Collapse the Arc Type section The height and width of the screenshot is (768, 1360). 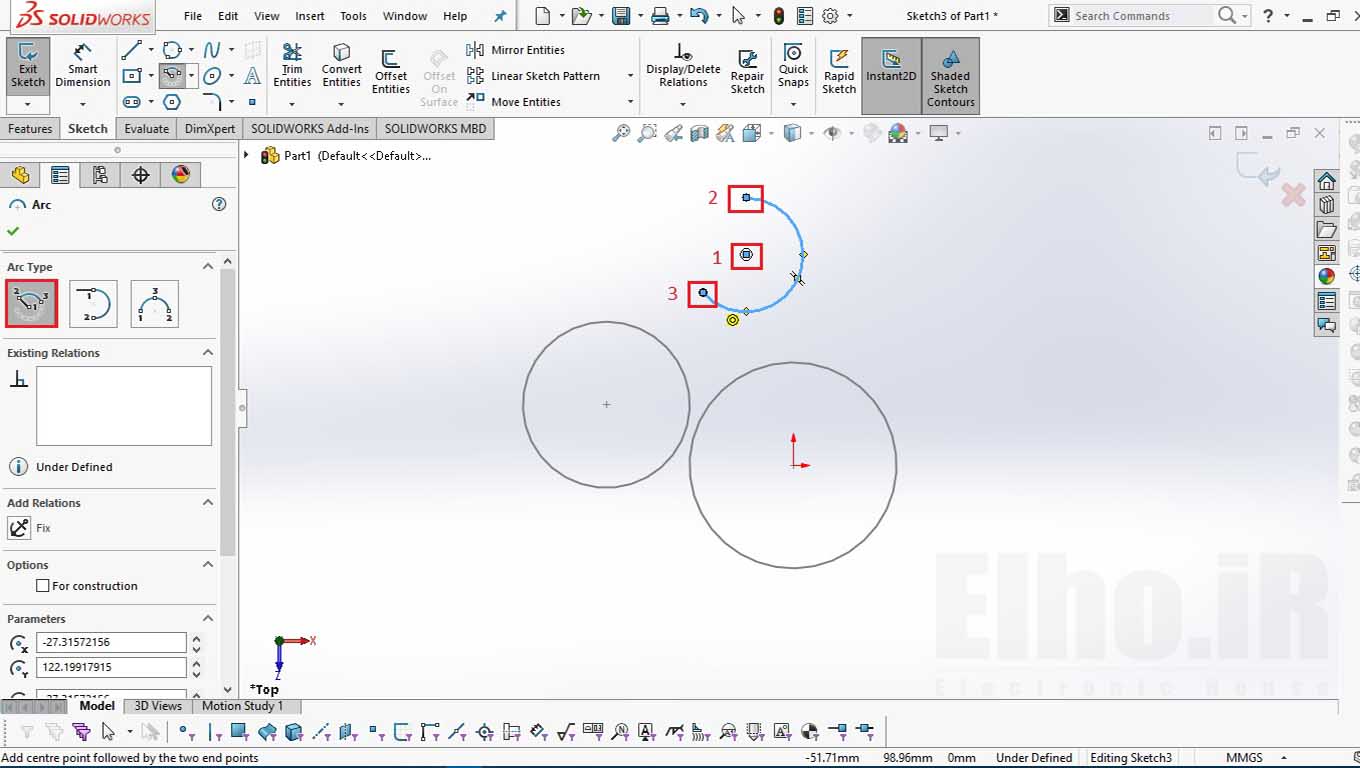pos(208,266)
